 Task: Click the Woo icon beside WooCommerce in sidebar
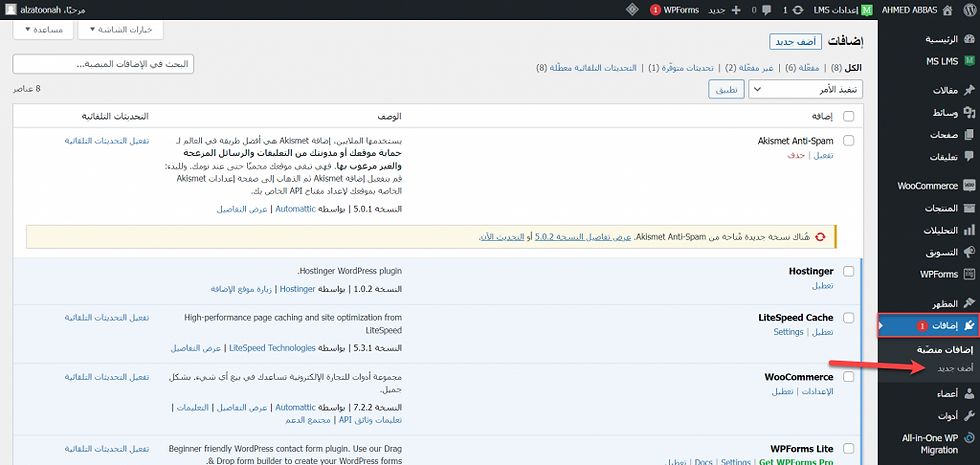tap(969, 186)
